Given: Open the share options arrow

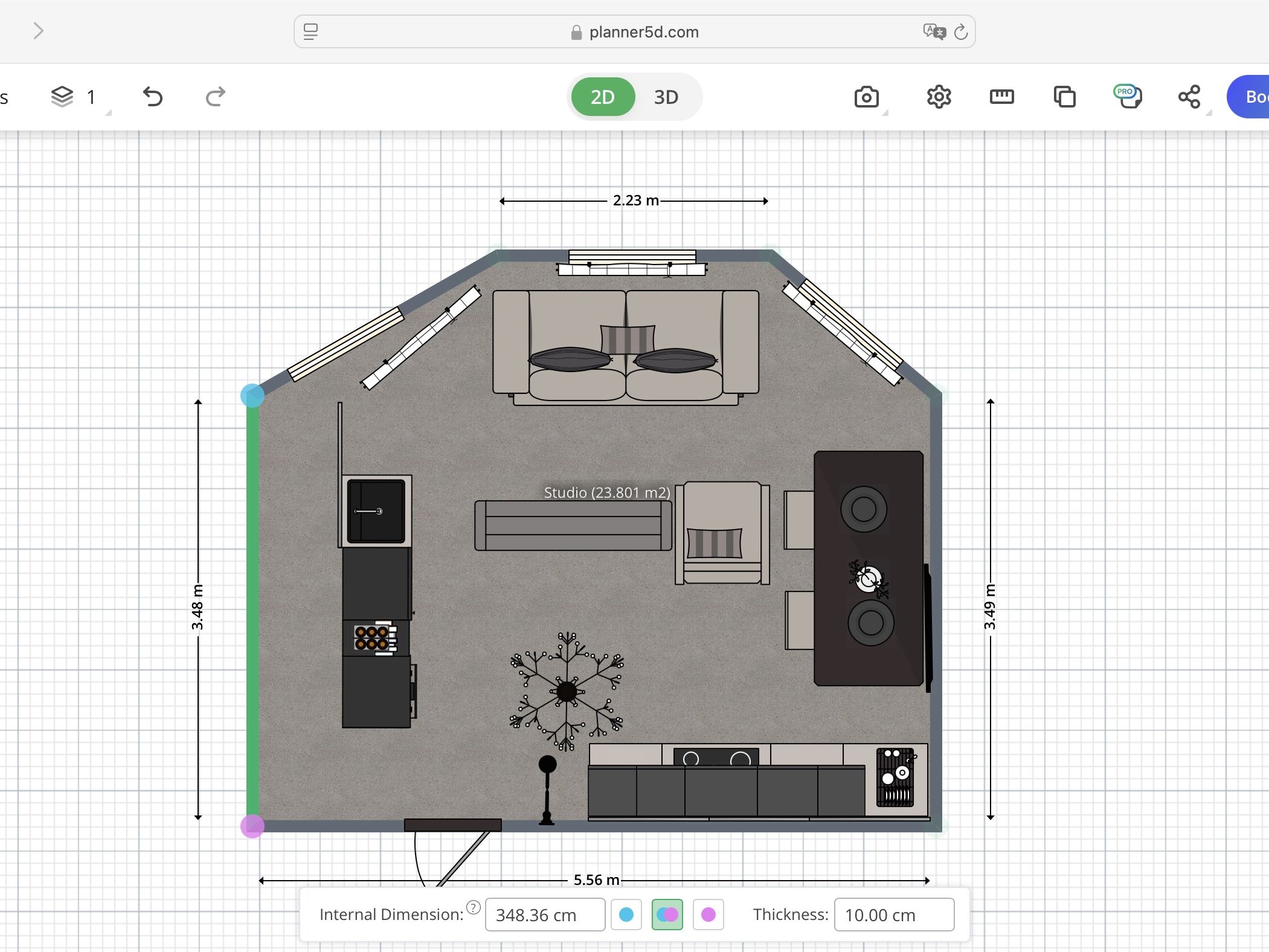Looking at the screenshot, I should tap(1209, 112).
